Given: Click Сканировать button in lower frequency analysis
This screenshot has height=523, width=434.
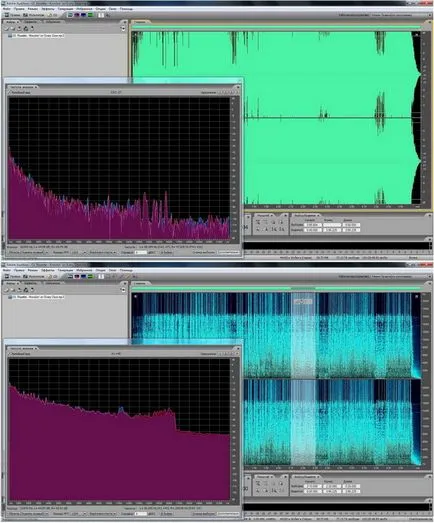Looking at the screenshot, I should coord(229,514).
